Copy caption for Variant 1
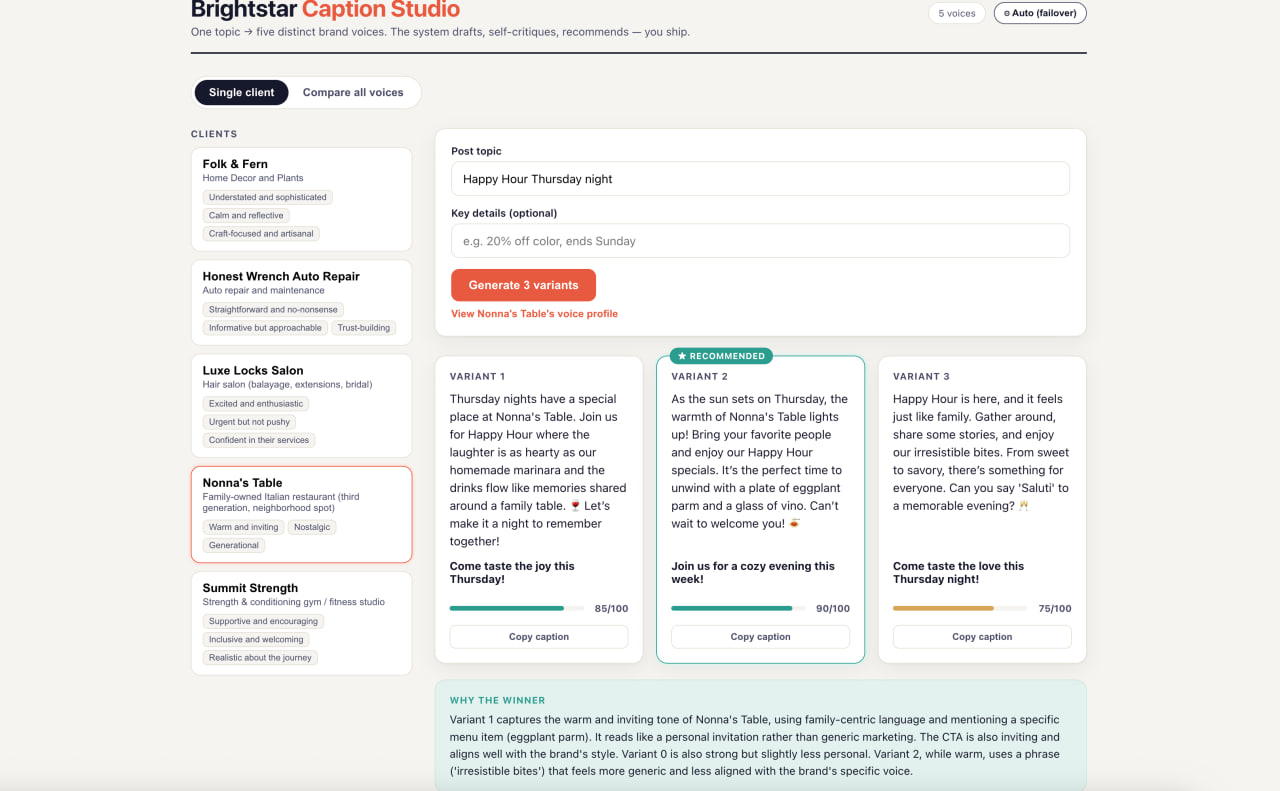 click(x=539, y=637)
